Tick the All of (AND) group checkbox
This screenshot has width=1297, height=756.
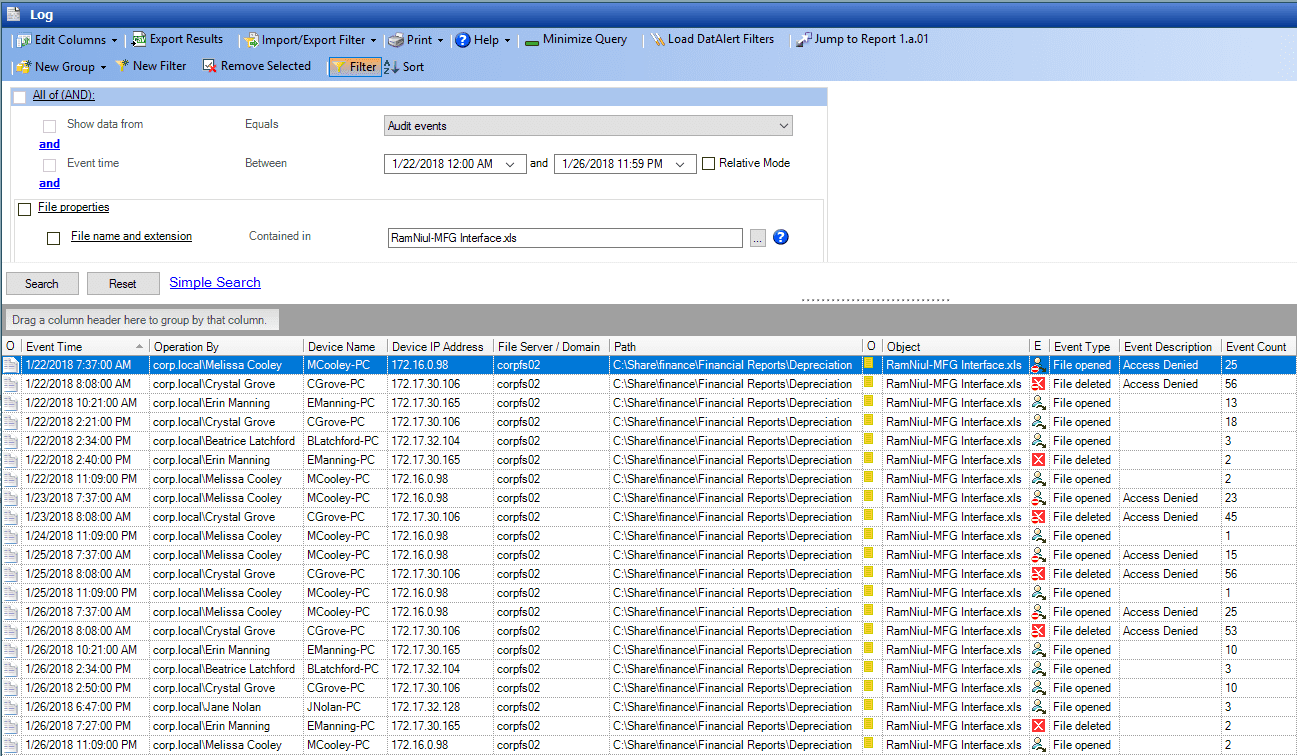[20, 97]
